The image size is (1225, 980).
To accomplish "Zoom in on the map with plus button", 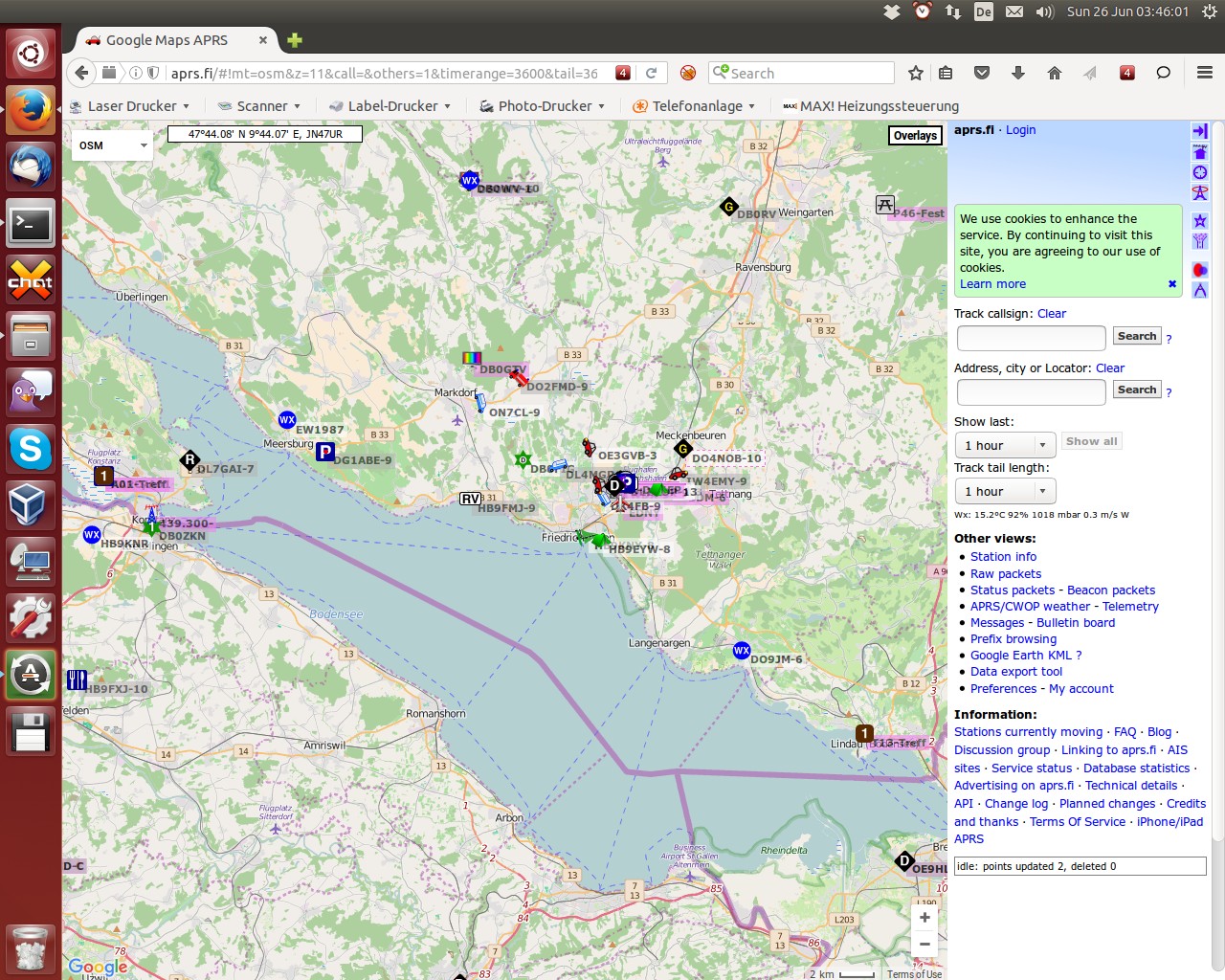I will (x=924, y=917).
